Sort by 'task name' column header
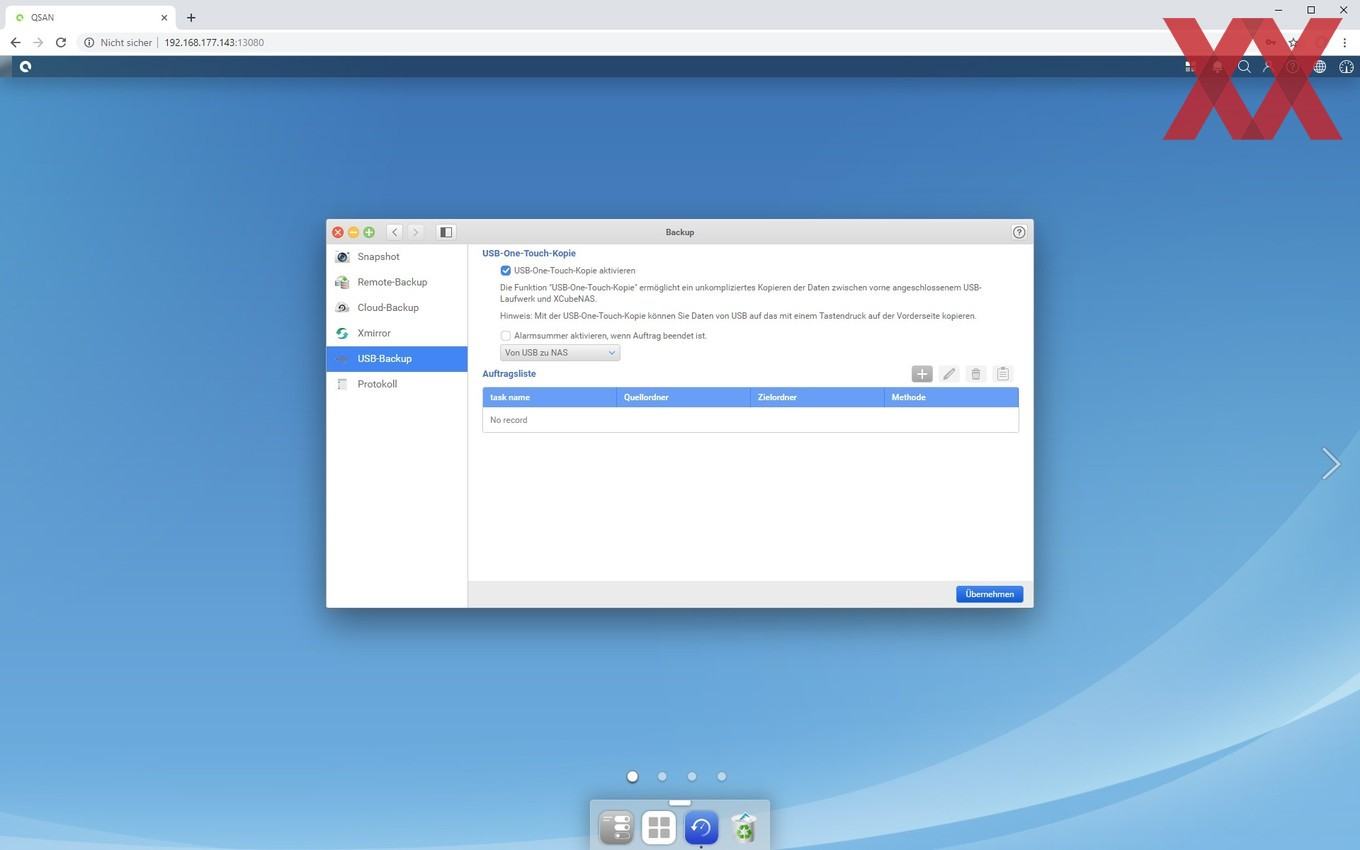 coord(549,398)
